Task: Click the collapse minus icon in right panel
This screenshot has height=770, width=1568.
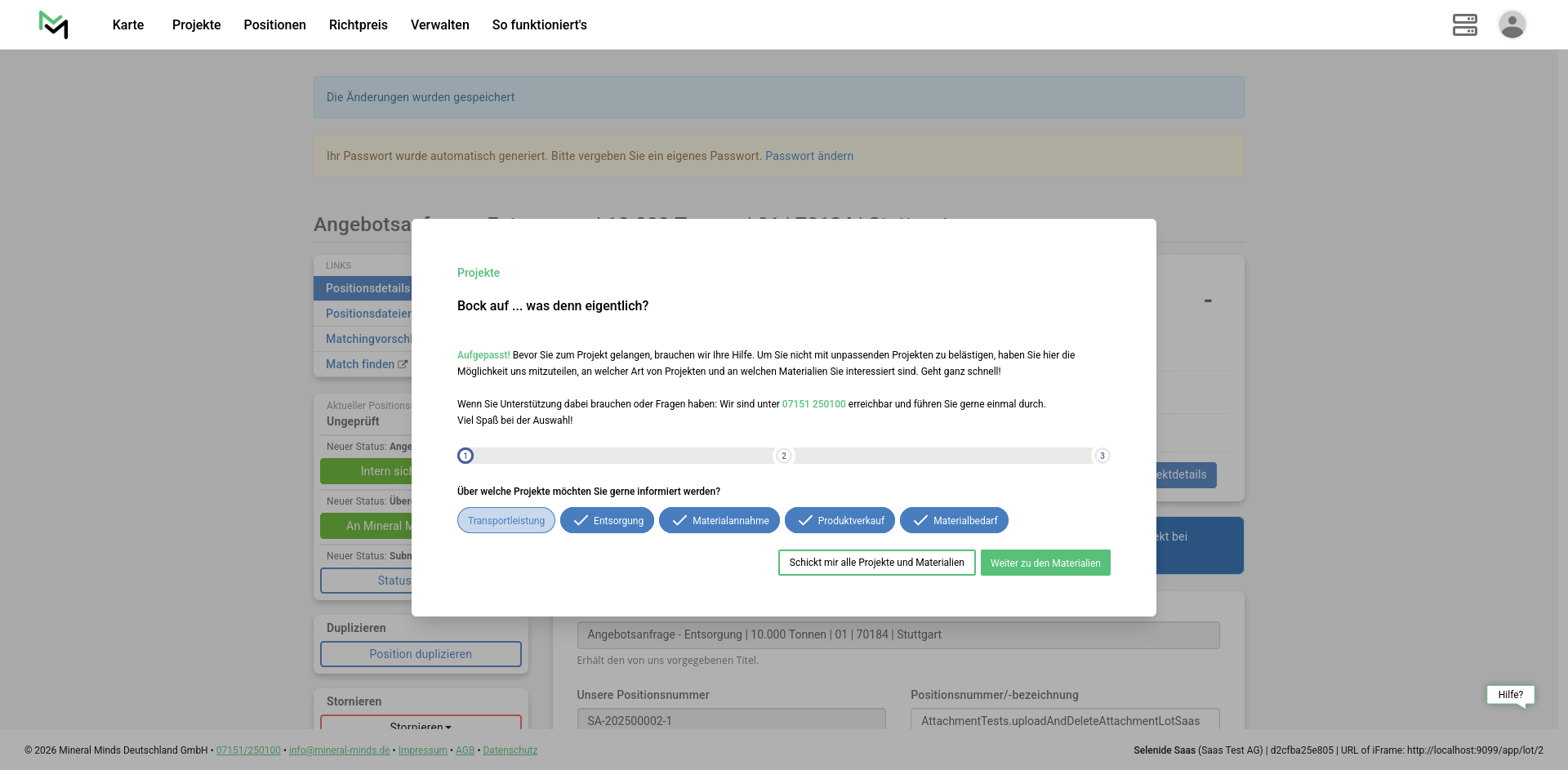Action: pyautogui.click(x=1208, y=301)
